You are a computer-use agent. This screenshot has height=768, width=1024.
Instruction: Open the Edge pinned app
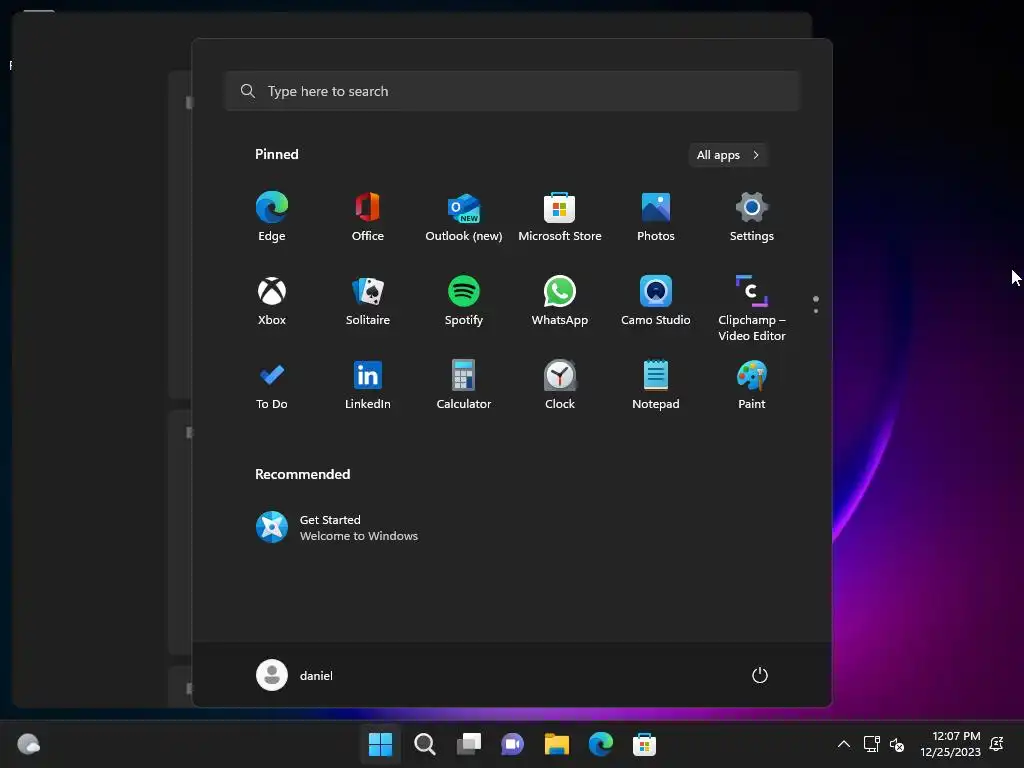click(272, 217)
